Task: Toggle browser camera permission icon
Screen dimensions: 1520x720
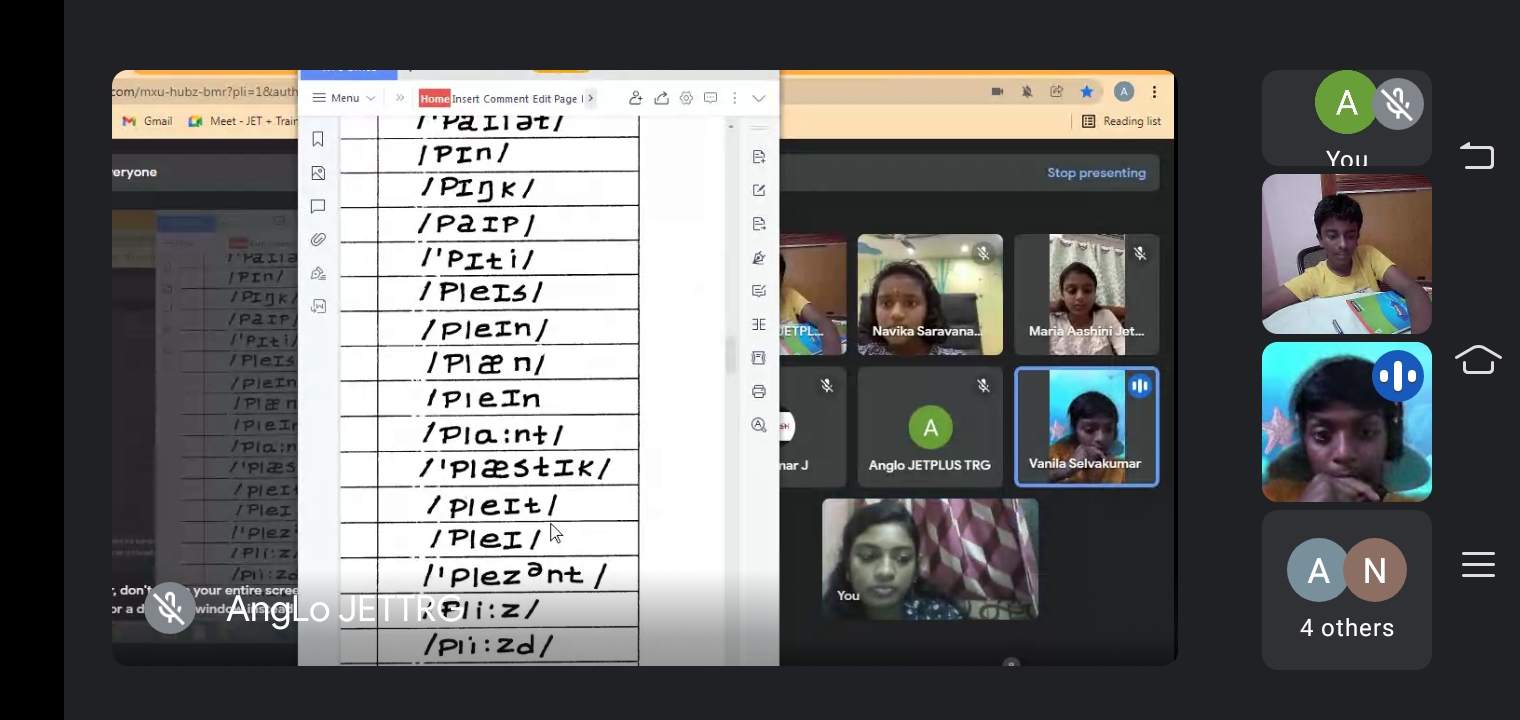Action: coord(997,92)
